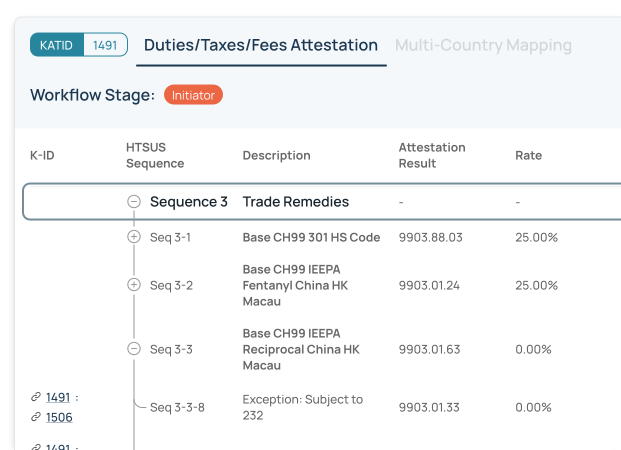The height and width of the screenshot is (450, 621).
Task: Collapse the Seq 3-3 row
Action: point(134,349)
